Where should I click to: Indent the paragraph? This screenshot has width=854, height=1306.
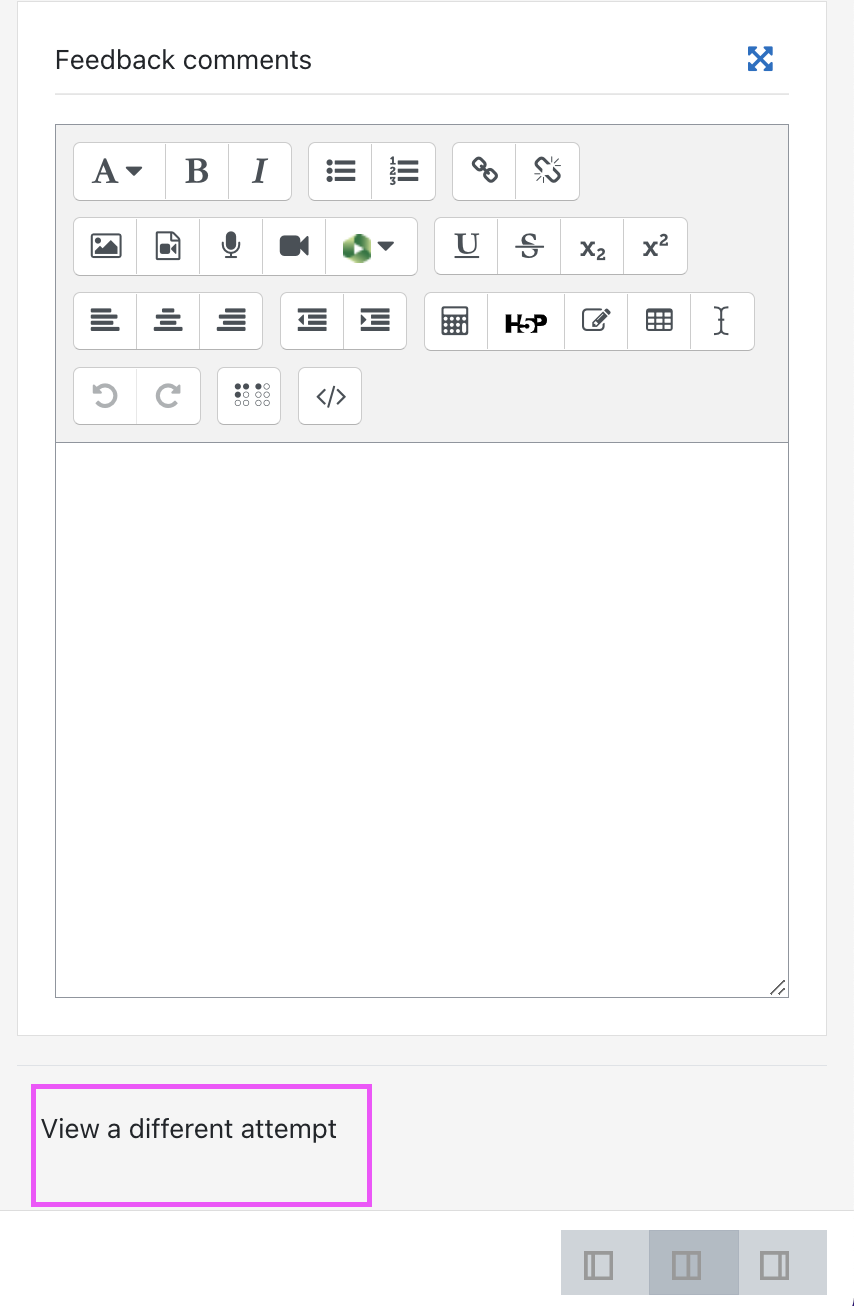375,321
